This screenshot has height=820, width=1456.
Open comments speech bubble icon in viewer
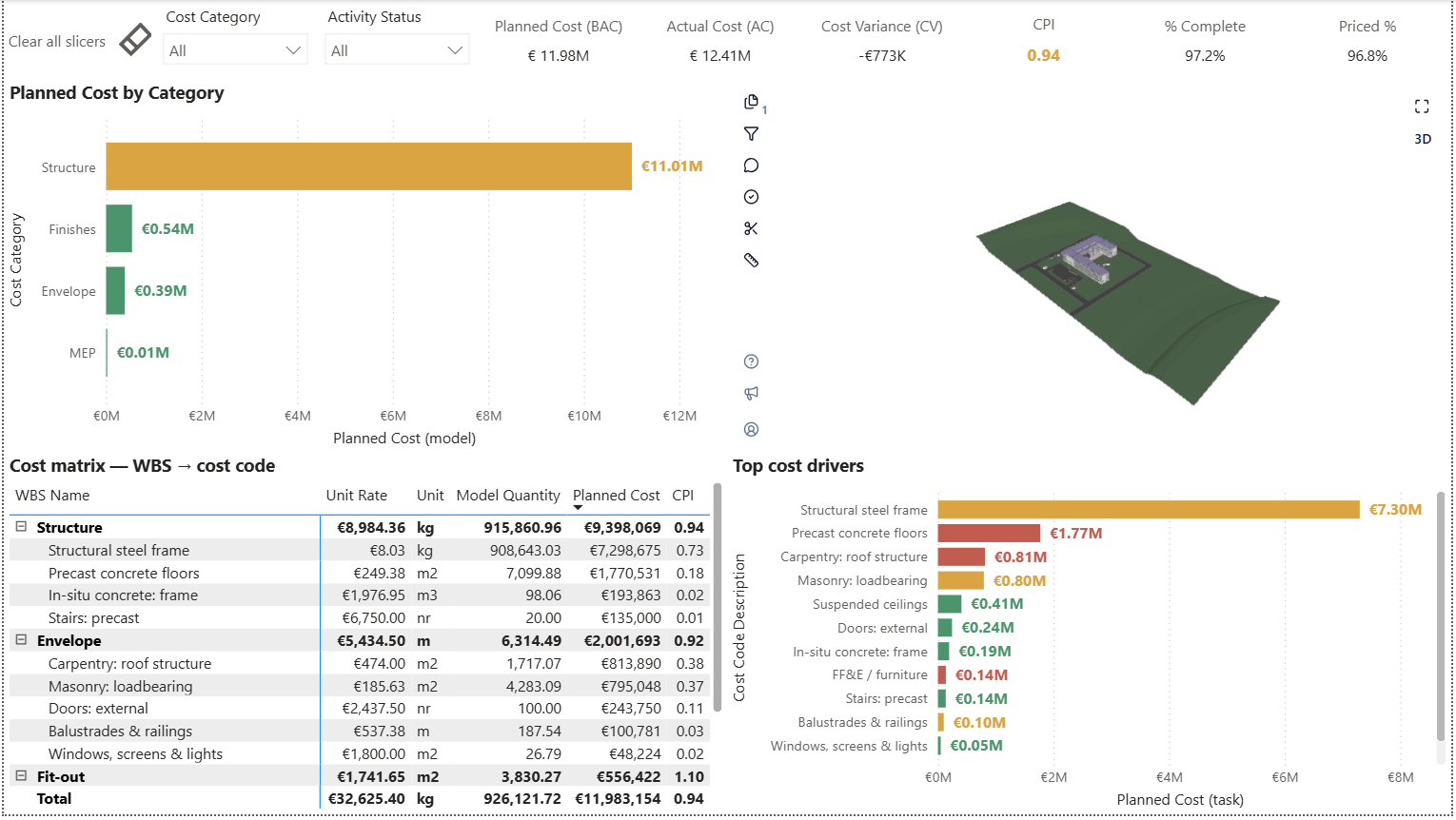tap(752, 166)
